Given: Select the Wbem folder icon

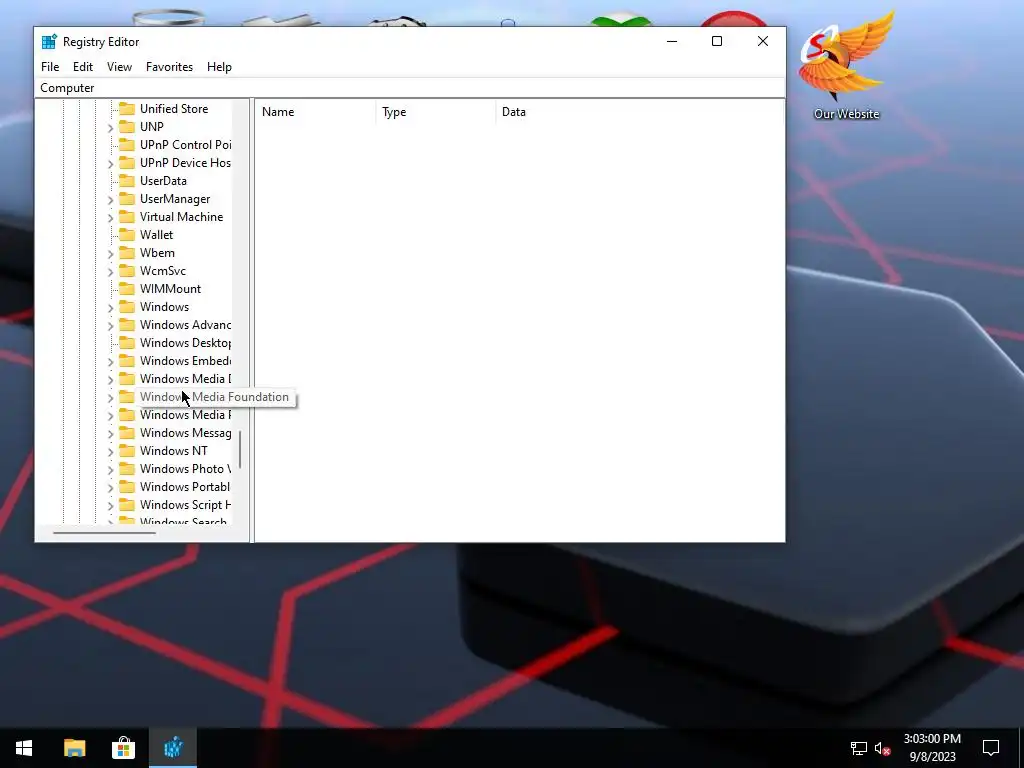Looking at the screenshot, I should (x=127, y=253).
